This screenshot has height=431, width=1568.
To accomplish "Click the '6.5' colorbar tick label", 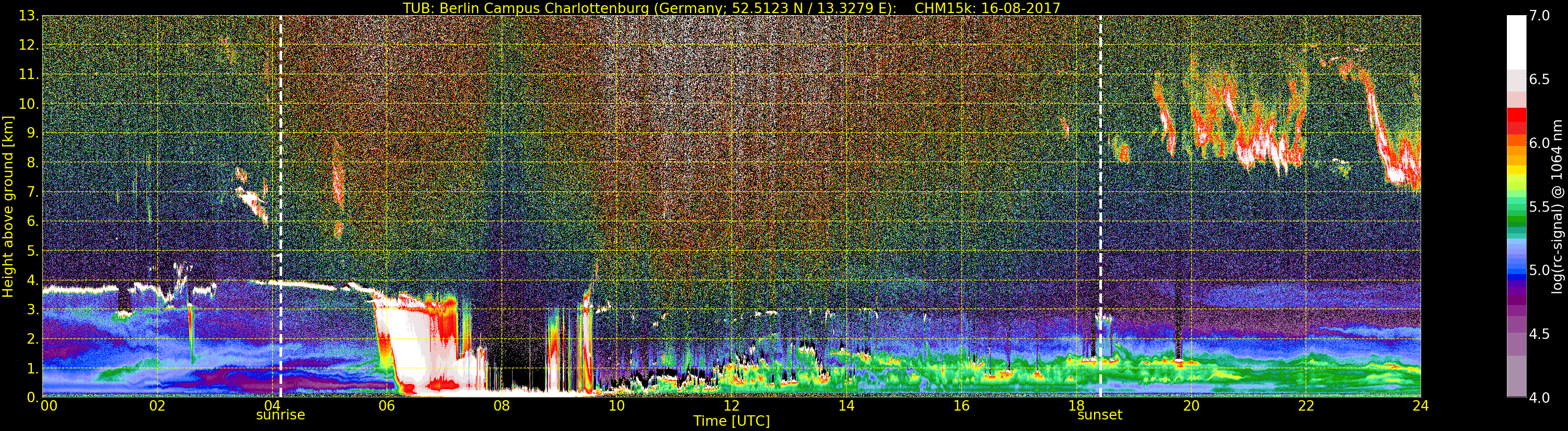I will (1539, 80).
